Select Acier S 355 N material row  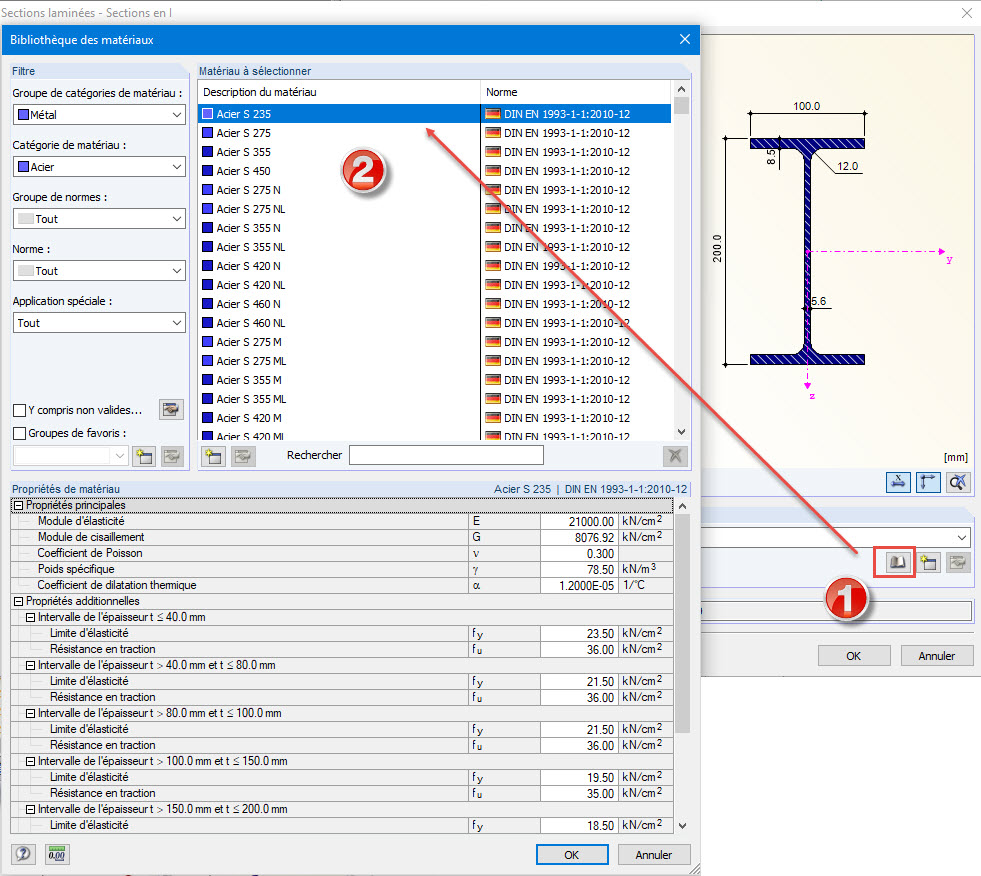435,228
